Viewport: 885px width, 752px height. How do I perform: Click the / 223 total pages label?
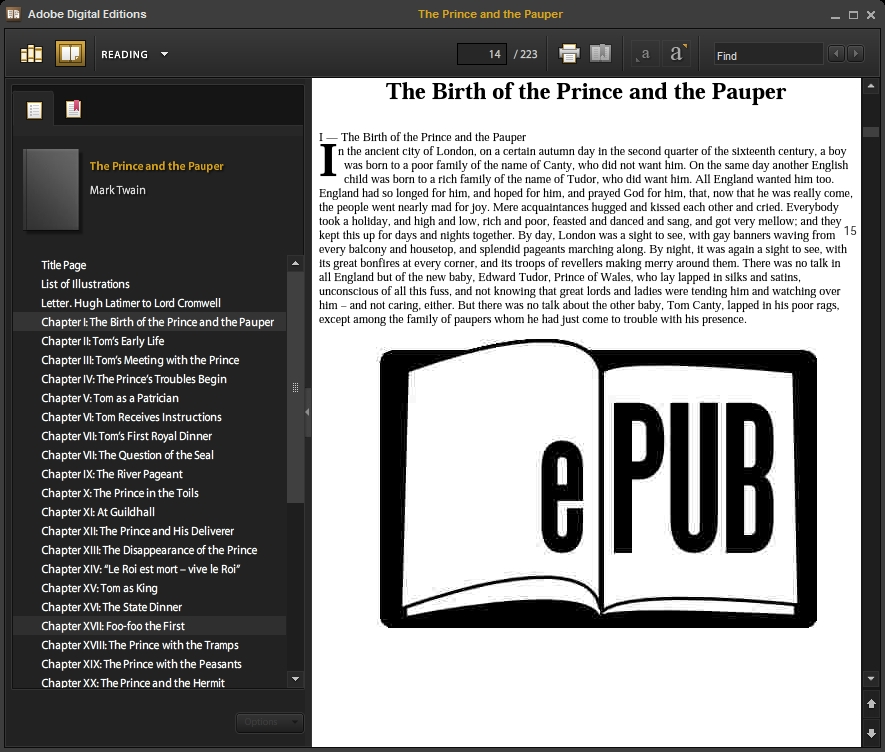click(x=525, y=54)
